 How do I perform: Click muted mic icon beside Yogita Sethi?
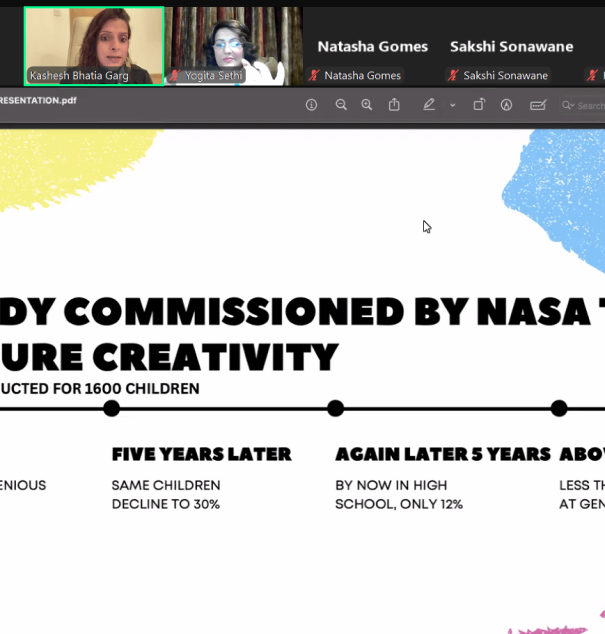pyautogui.click(x=176, y=75)
